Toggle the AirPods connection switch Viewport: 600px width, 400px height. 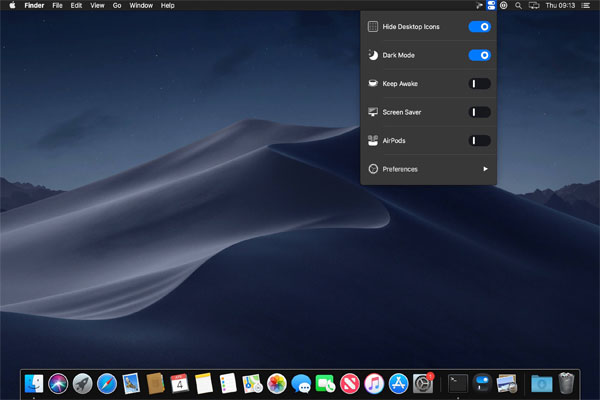click(x=479, y=141)
